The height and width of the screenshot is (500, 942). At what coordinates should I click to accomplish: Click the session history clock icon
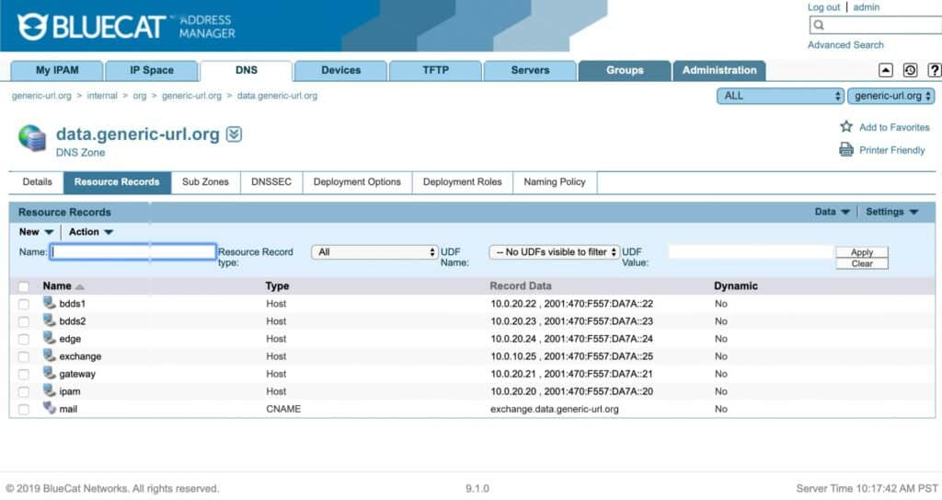pyautogui.click(x=910, y=70)
